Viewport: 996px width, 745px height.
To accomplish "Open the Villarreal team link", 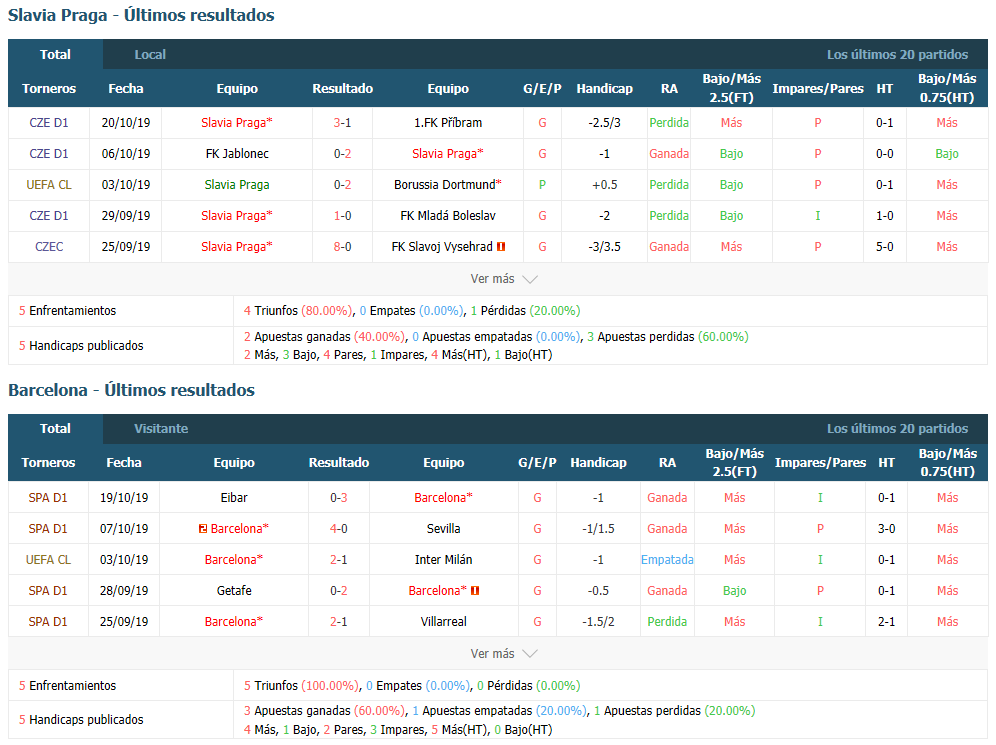I will [443, 622].
